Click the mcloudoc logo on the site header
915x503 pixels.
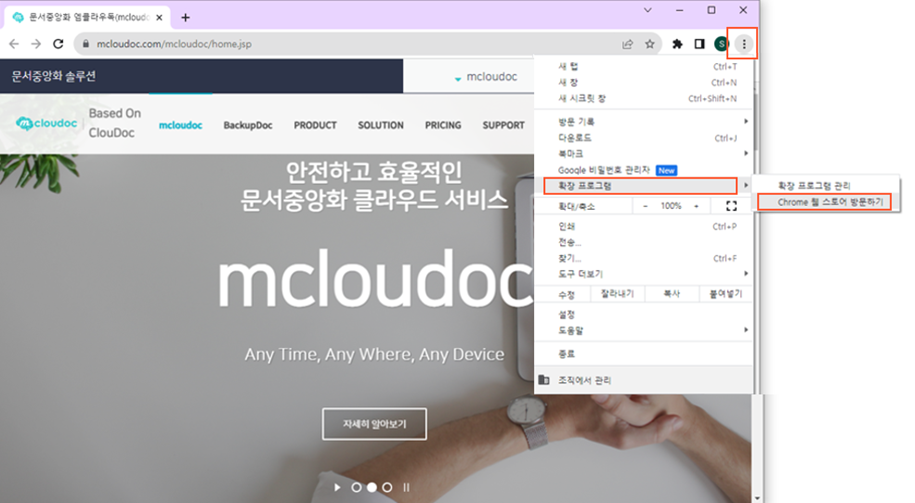click(x=47, y=123)
